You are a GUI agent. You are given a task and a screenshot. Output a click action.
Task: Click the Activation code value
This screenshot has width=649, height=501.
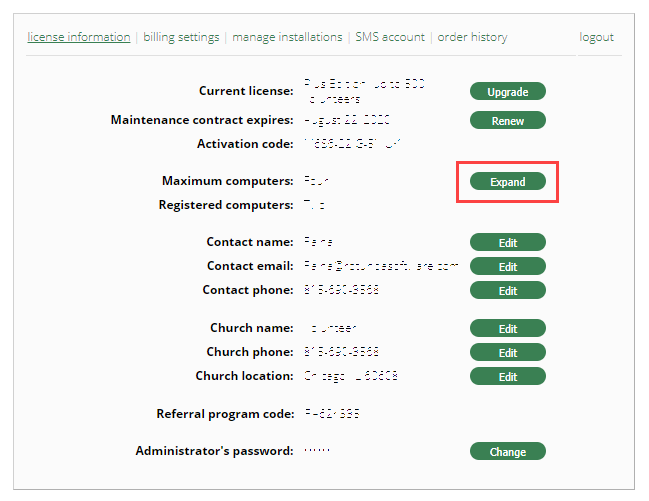[352, 144]
